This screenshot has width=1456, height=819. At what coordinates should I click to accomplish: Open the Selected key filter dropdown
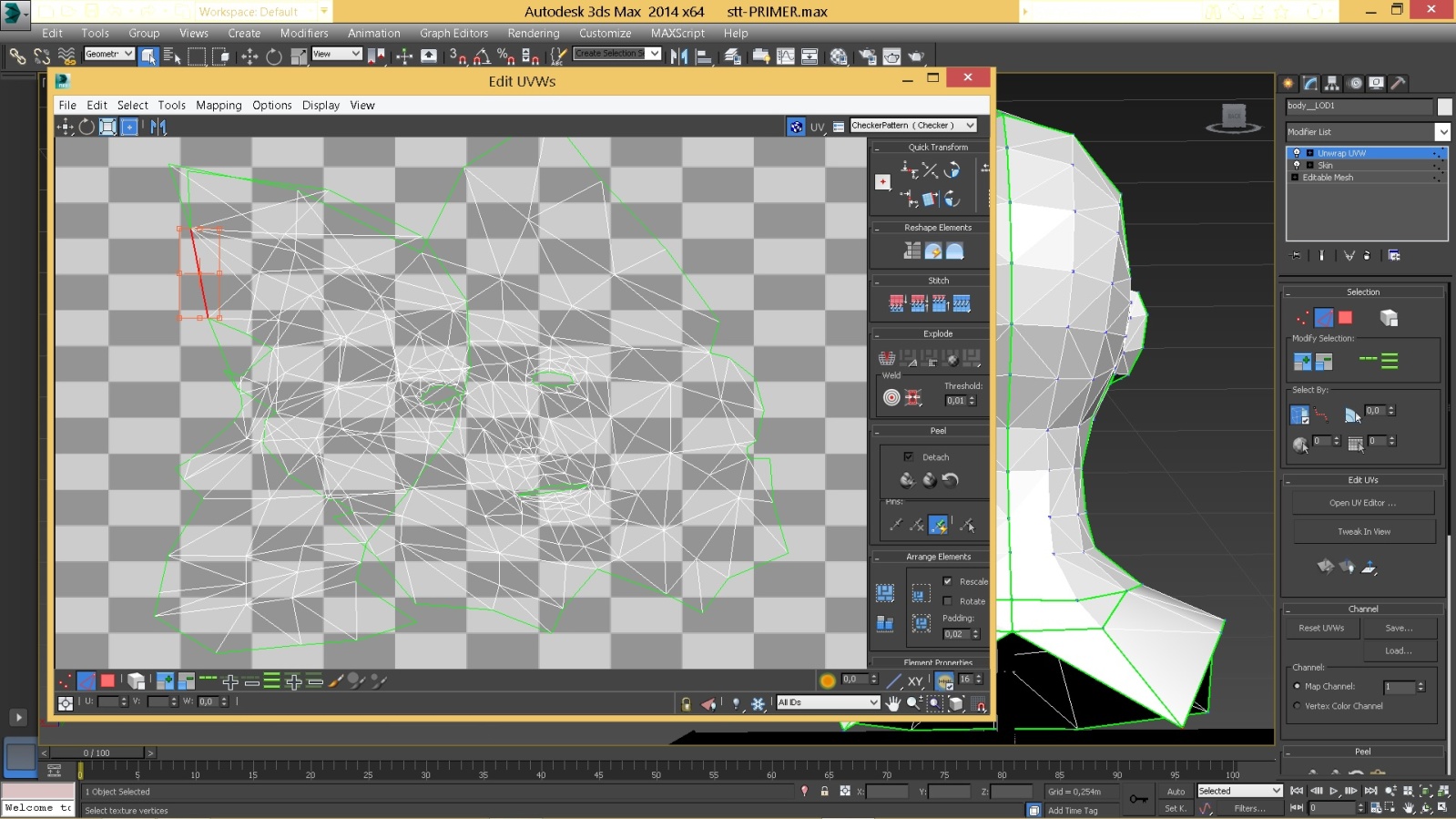[1239, 791]
